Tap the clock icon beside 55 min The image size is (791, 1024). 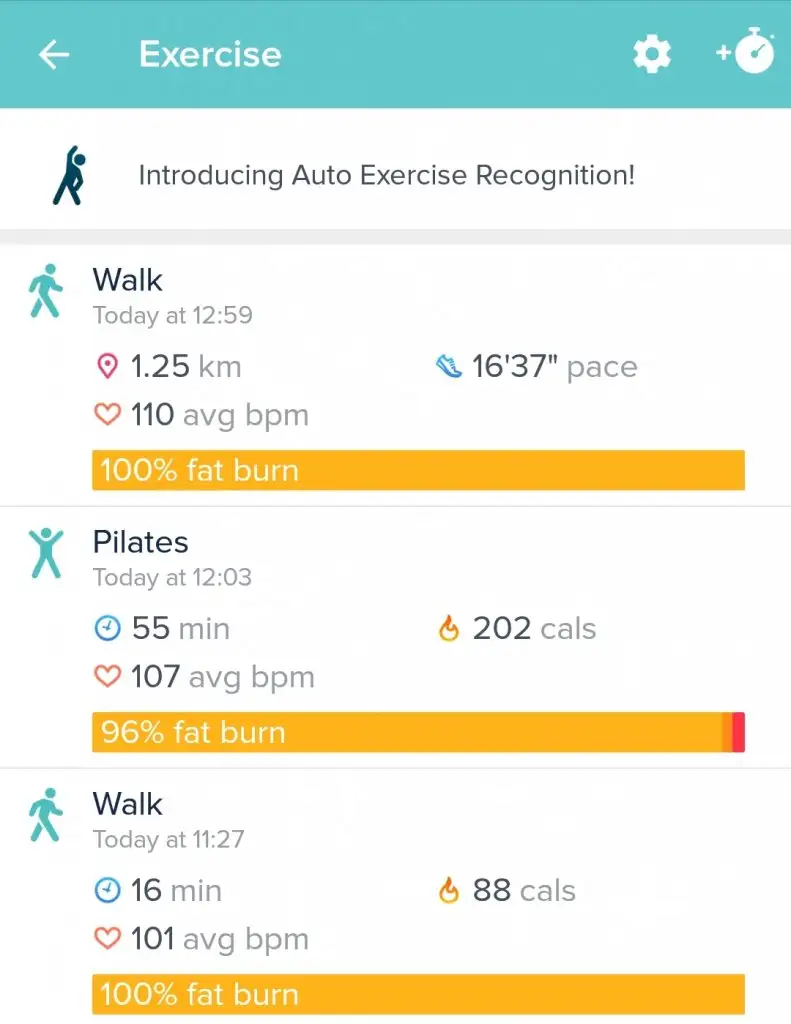107,629
